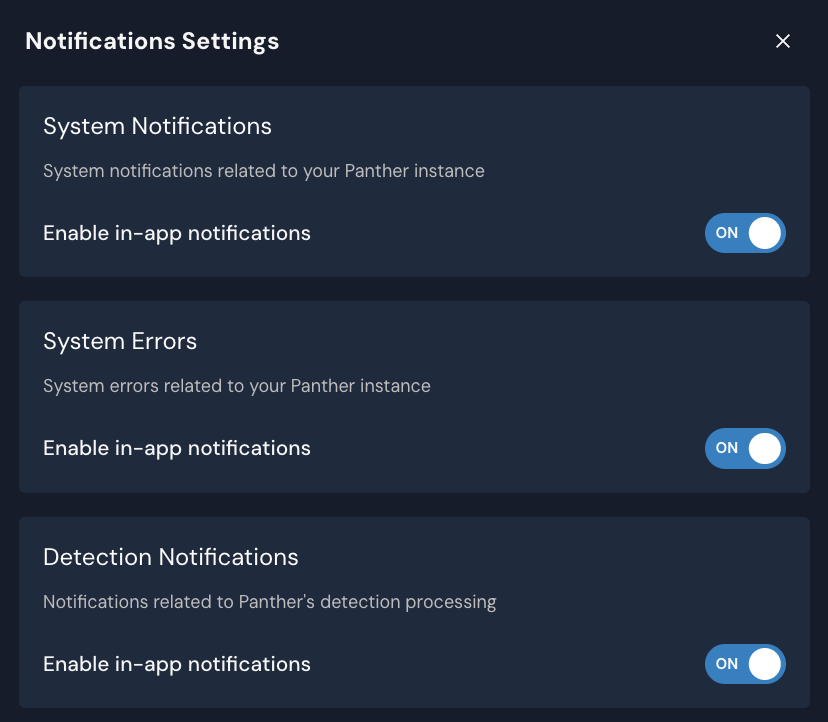This screenshot has width=828, height=722.
Task: Click the System Errors heading text
Action: tap(120, 341)
